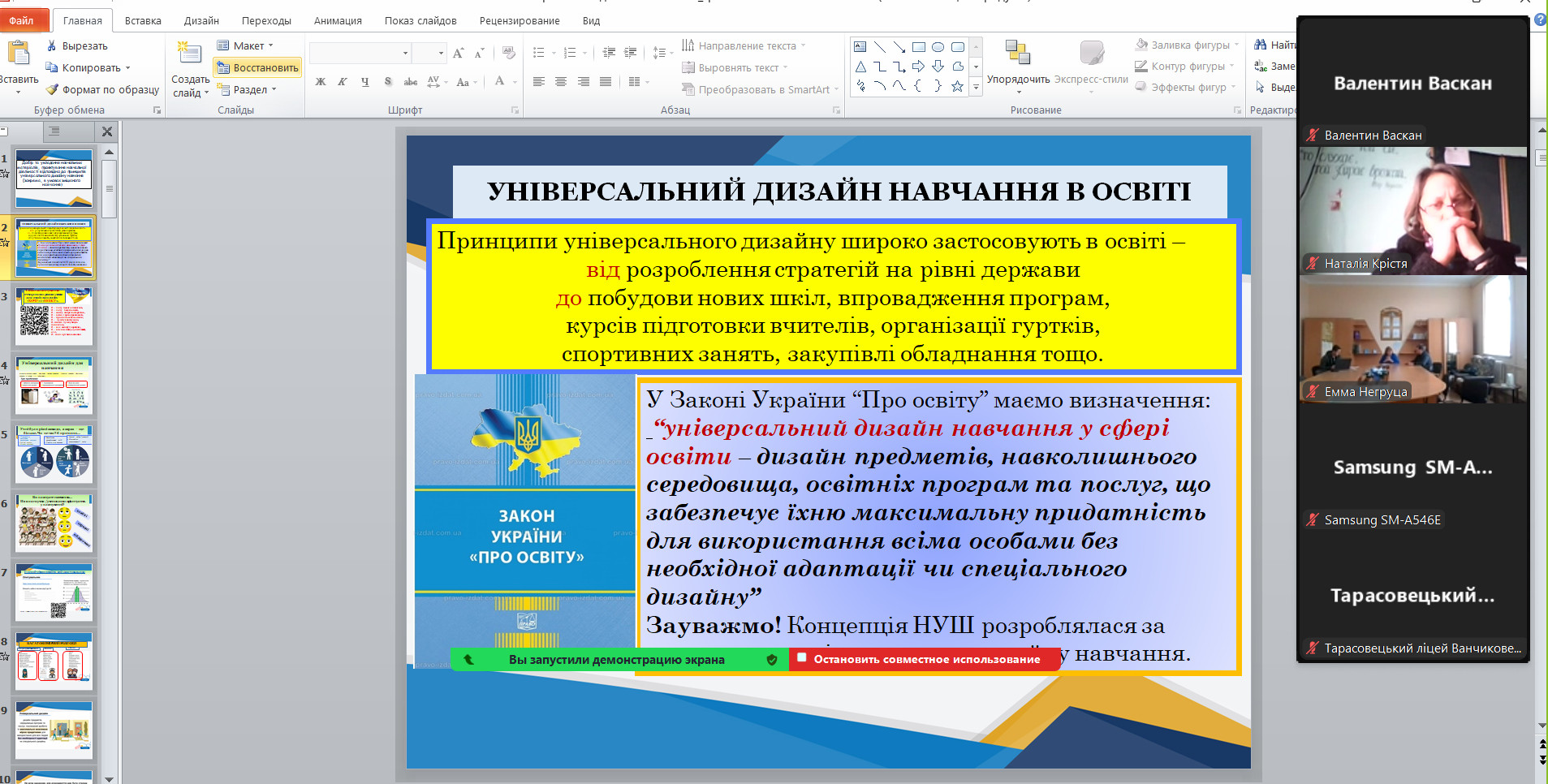This screenshot has width=1548, height=784.
Task: Click the Упорядочить arrange icon
Action: click(1018, 53)
